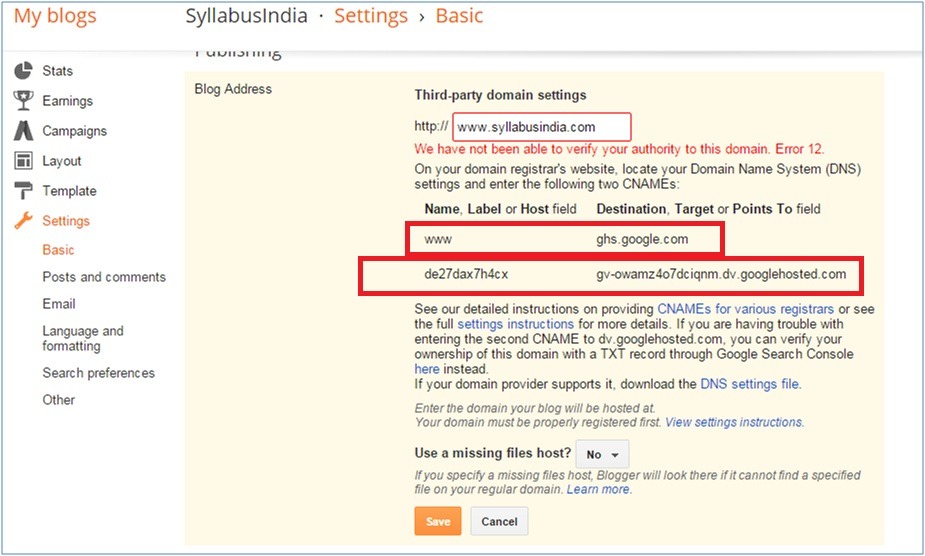Click the Blog Address label

pyautogui.click(x=233, y=89)
